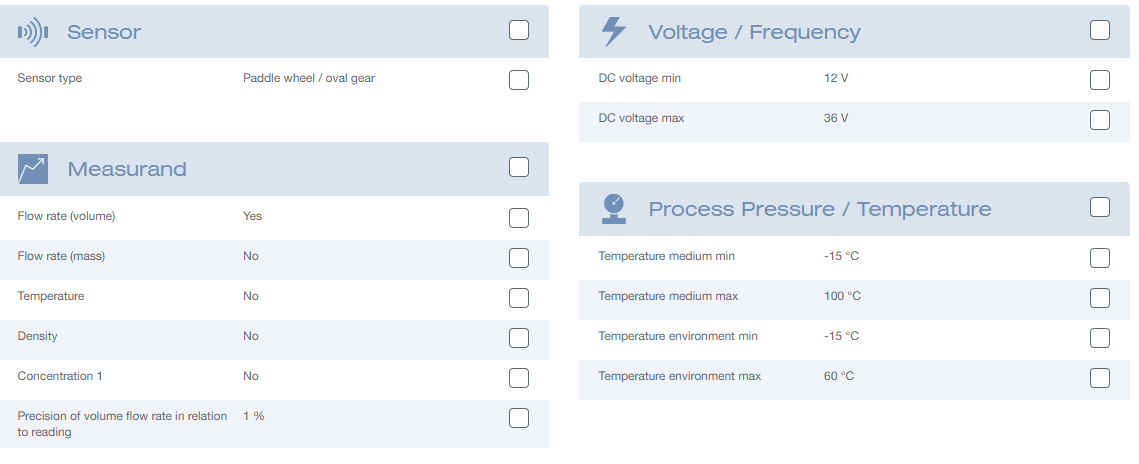The width and height of the screenshot is (1139, 464).
Task: Click the Measurand chart icon
Action: tap(33, 169)
